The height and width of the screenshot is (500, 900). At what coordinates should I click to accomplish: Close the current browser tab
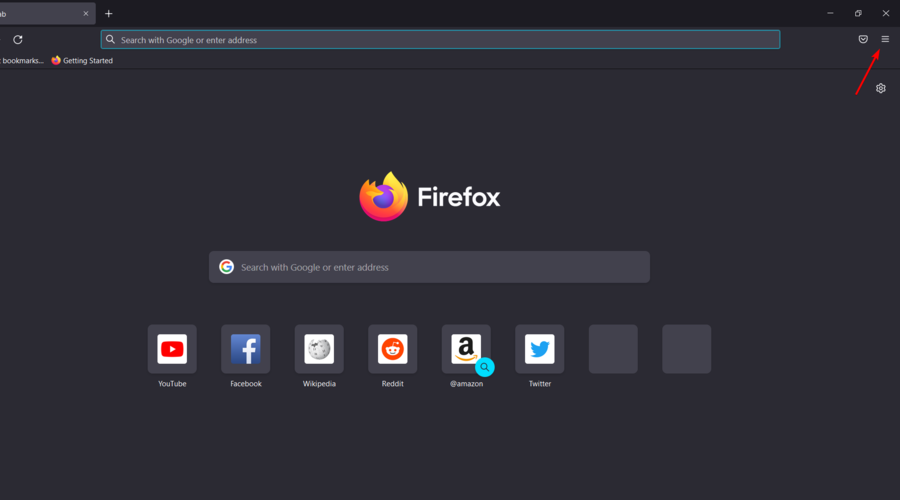(86, 13)
